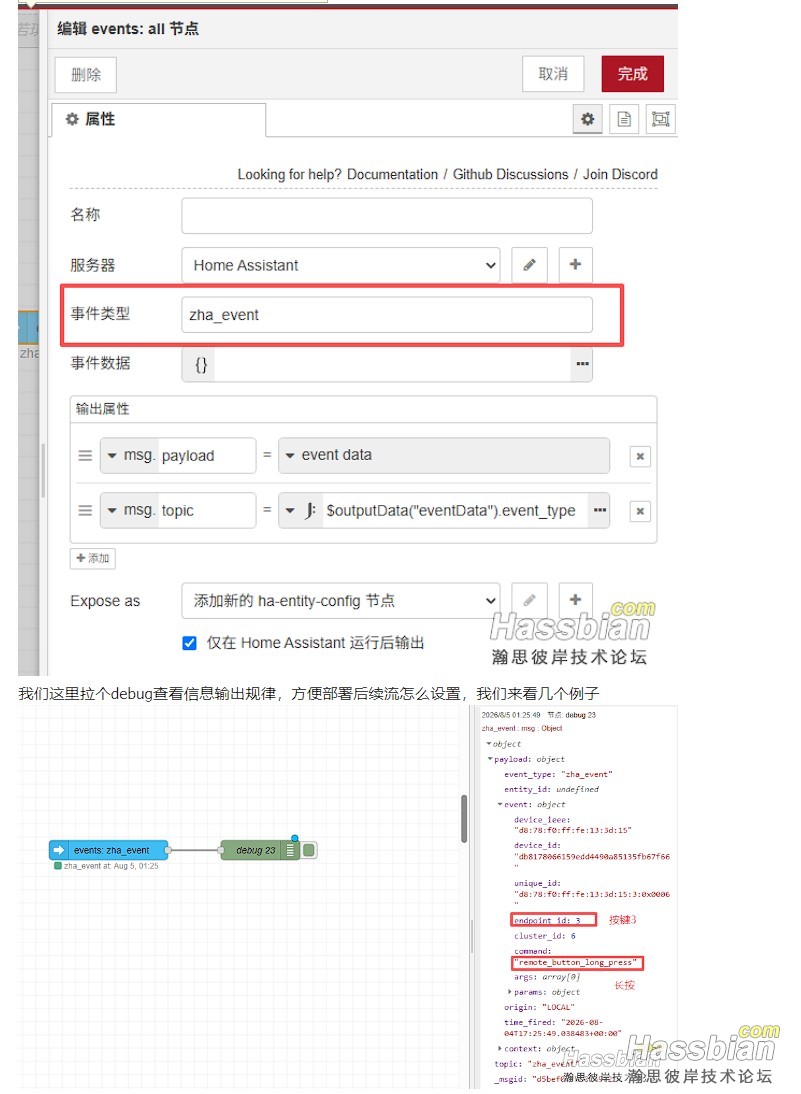Click the +添加 add property button
The image size is (801, 1094).
pos(93,558)
